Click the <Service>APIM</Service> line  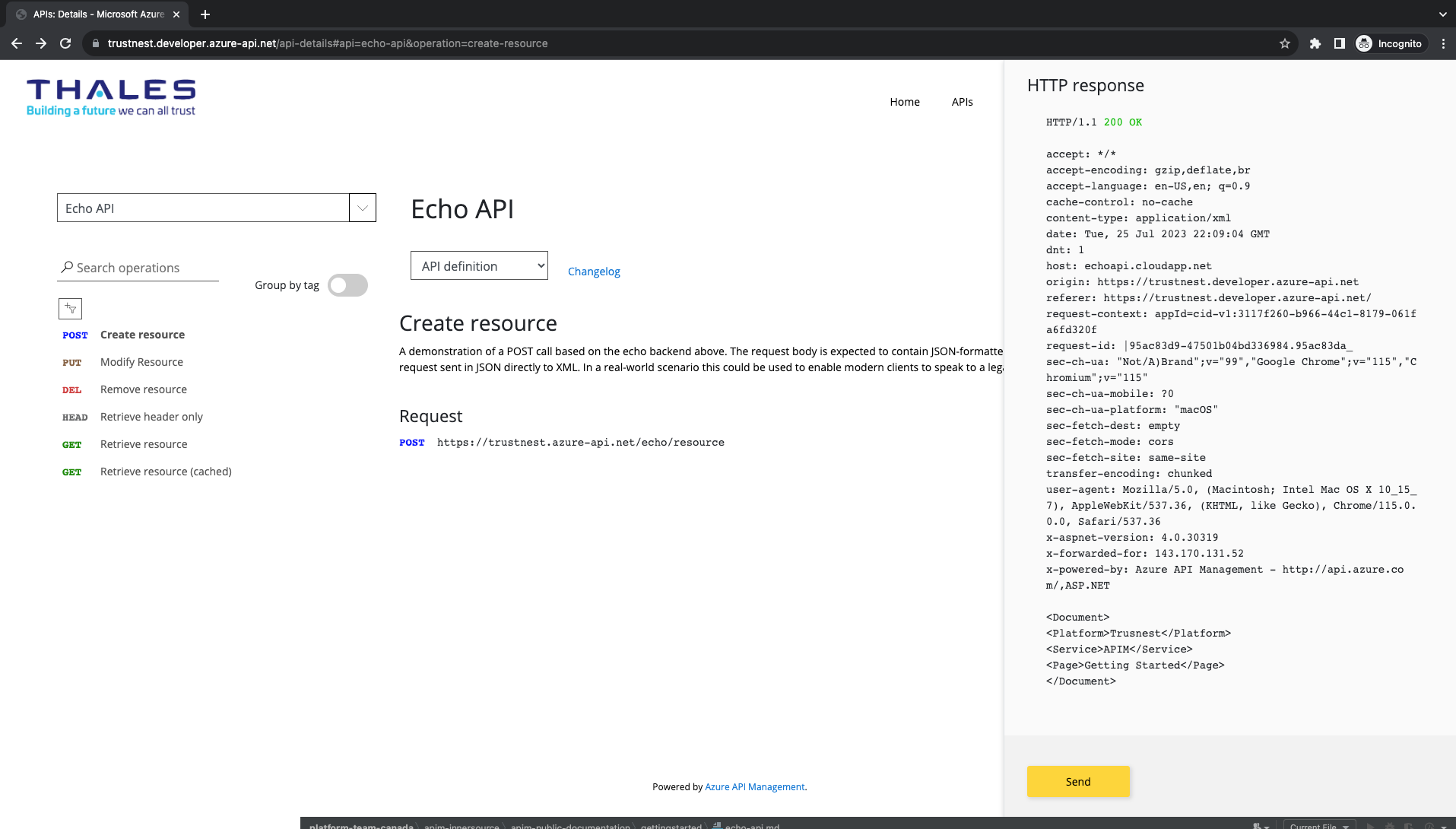[1119, 649]
